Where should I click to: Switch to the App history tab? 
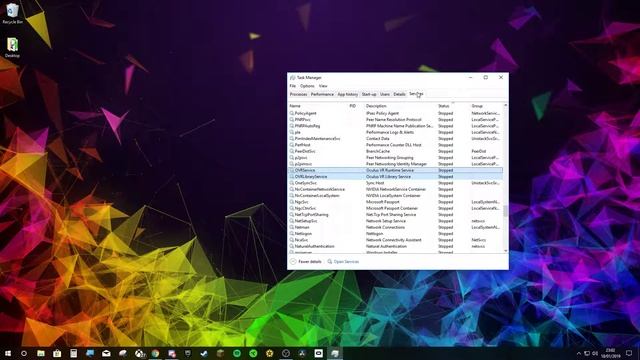tap(347, 94)
